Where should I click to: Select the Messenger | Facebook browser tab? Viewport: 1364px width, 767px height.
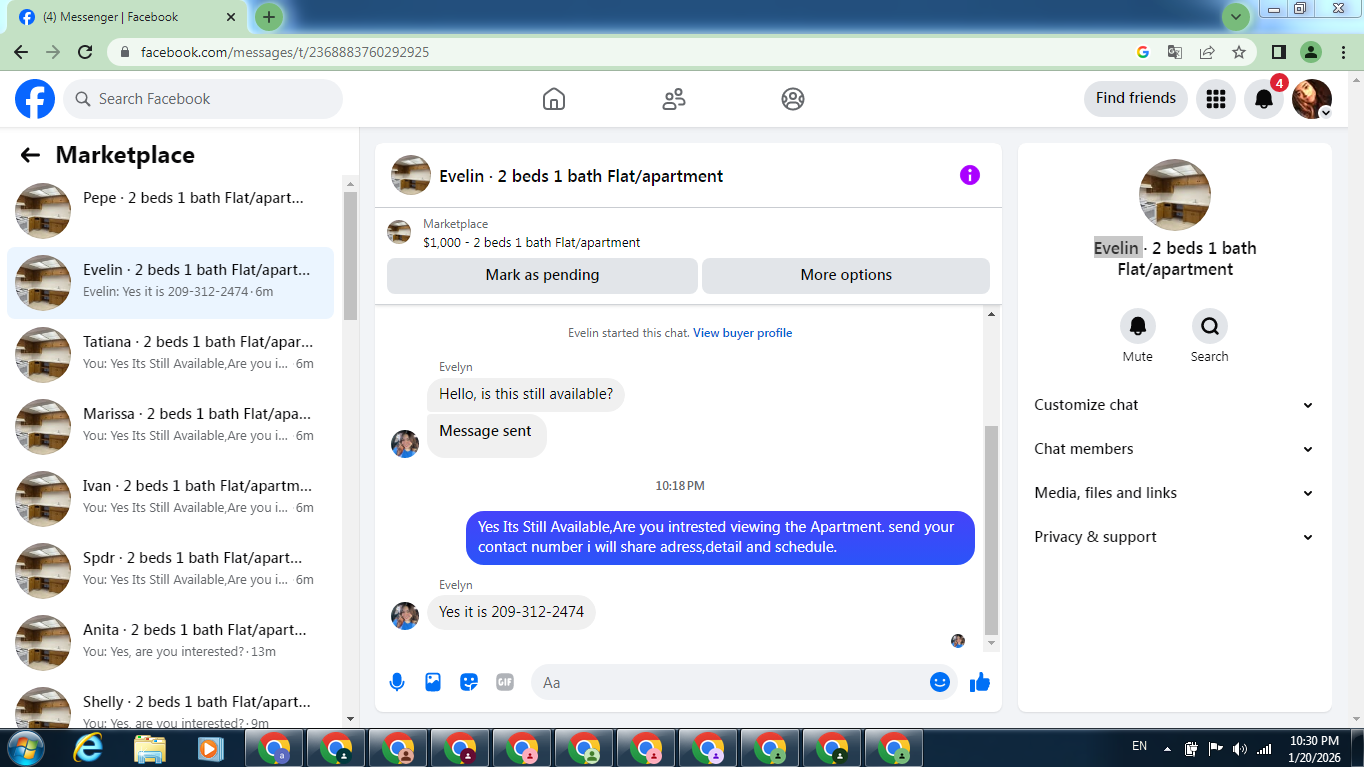(x=126, y=18)
